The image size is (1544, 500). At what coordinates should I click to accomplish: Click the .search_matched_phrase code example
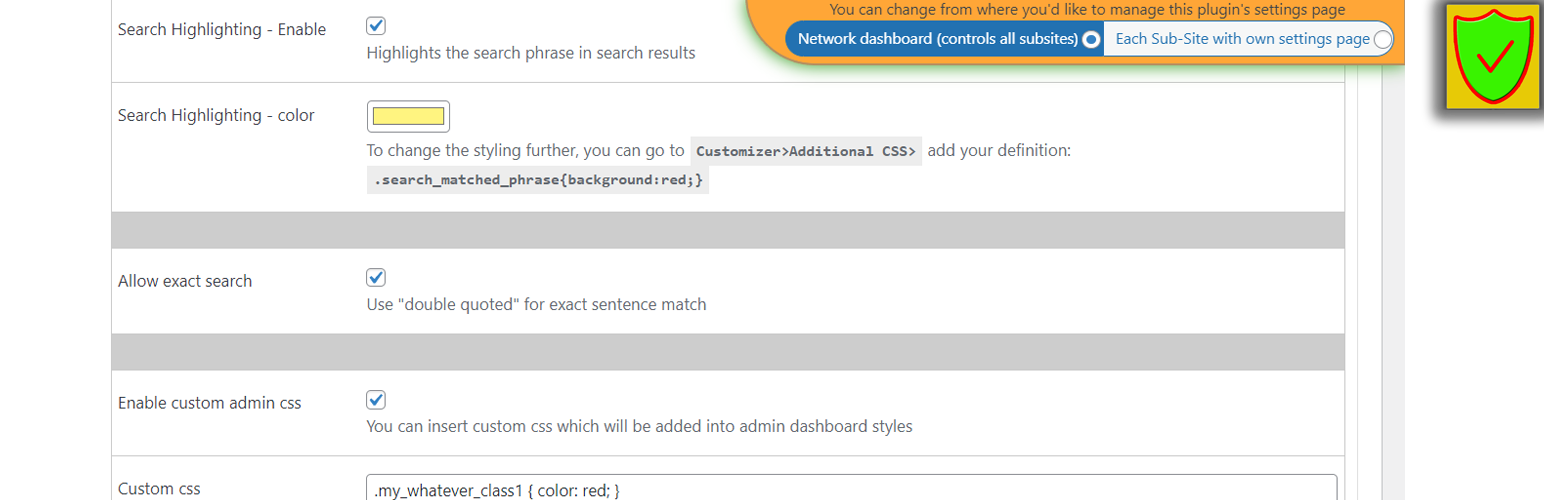[x=538, y=181]
